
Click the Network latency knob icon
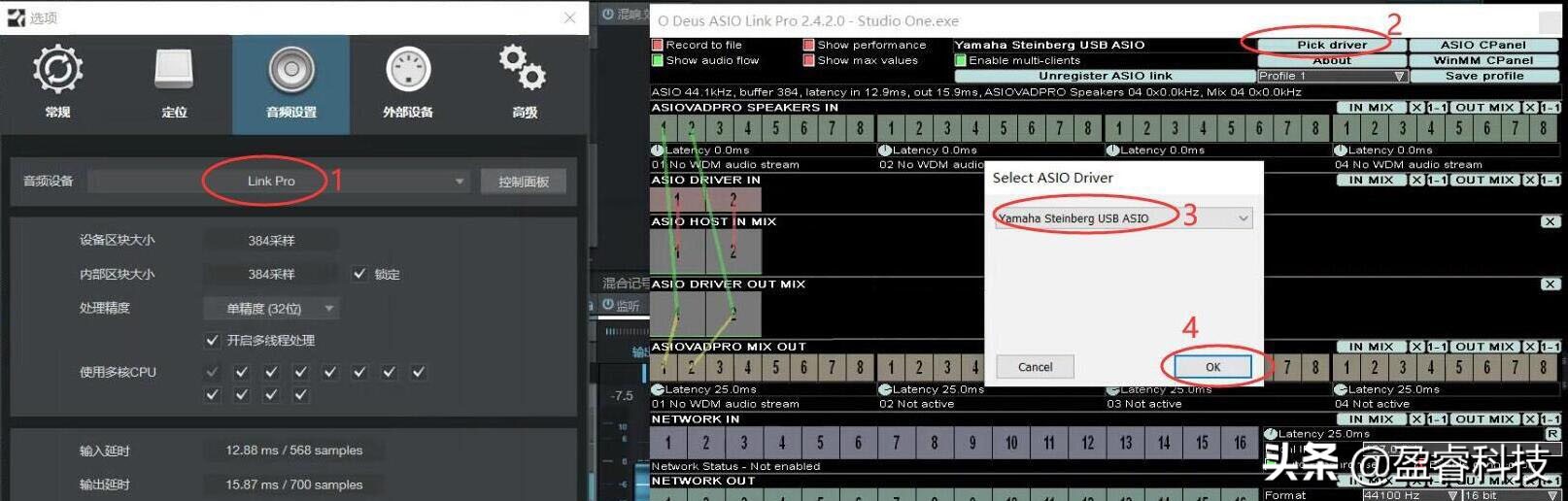(x=1271, y=434)
